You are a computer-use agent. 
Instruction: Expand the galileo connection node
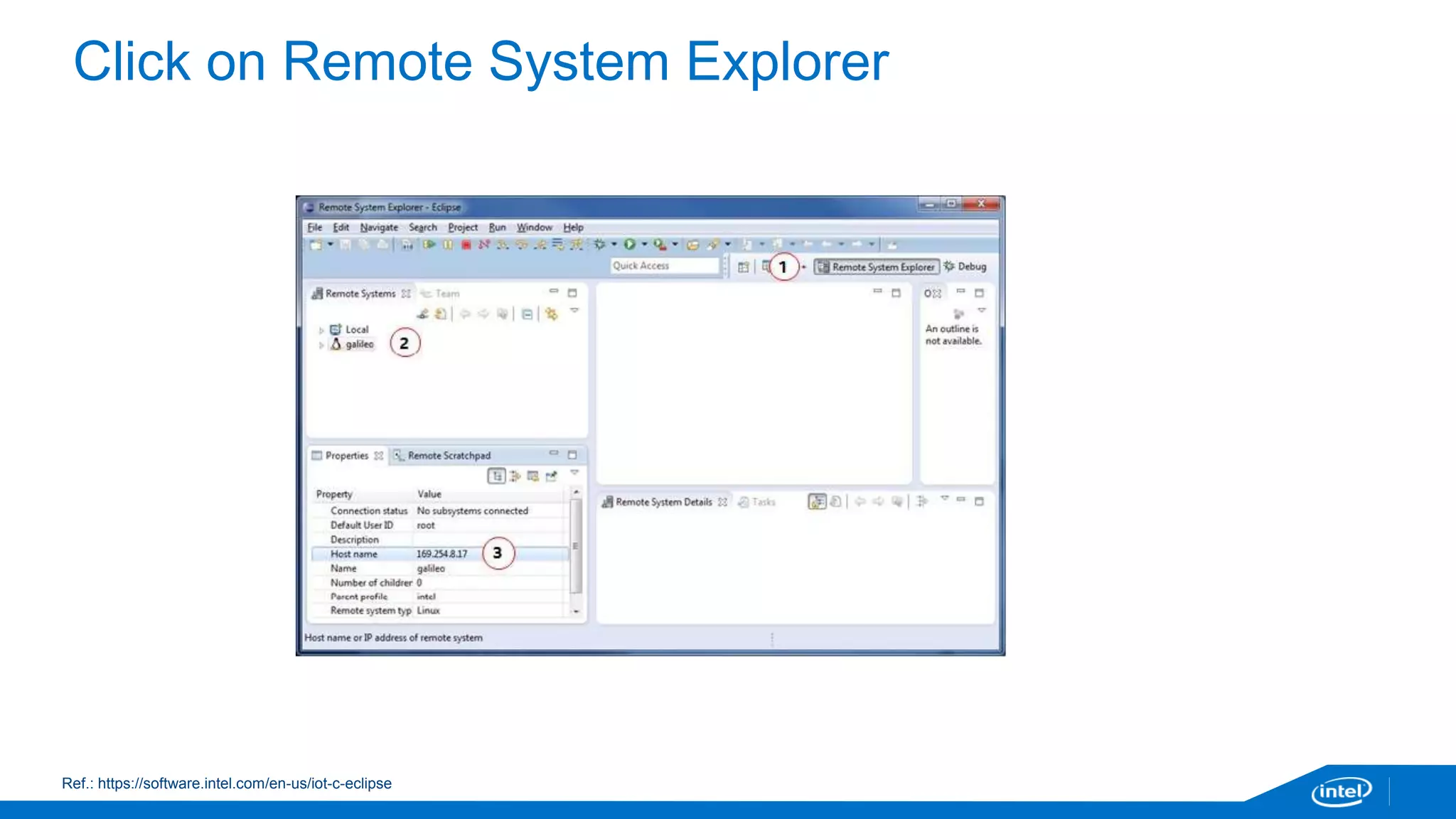321,345
